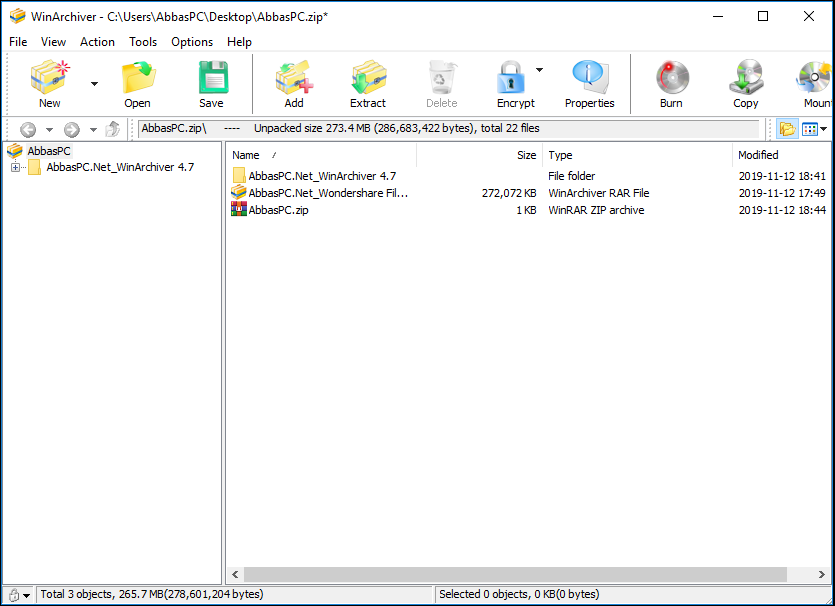The height and width of the screenshot is (606, 835).
Task: Click the WinArchiver title bar app icon
Action: pos(17,17)
